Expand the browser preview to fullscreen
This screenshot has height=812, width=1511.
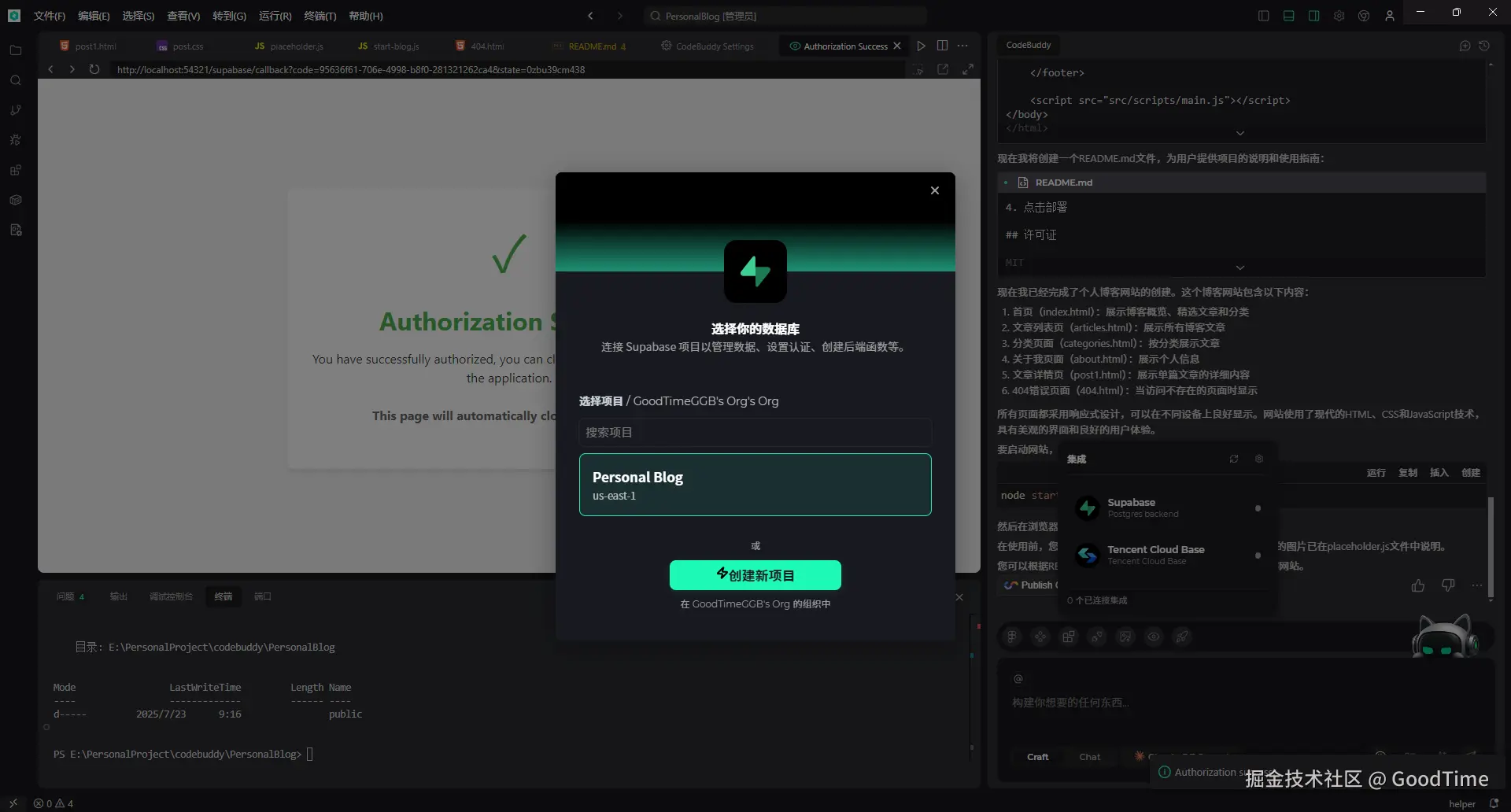click(x=968, y=69)
